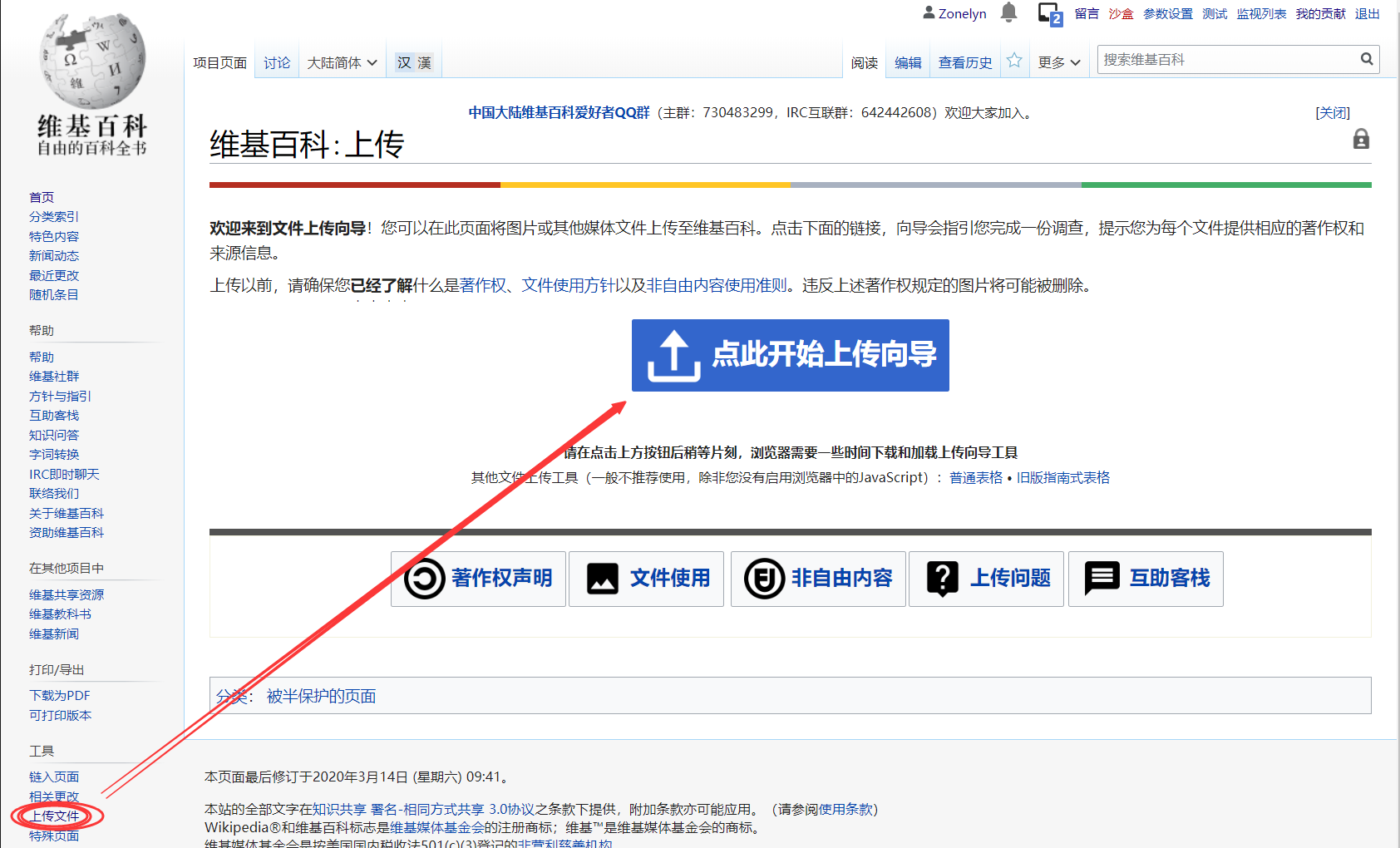Click the 汉 漢 conversion tab
1400x848 pixels.
(x=414, y=62)
